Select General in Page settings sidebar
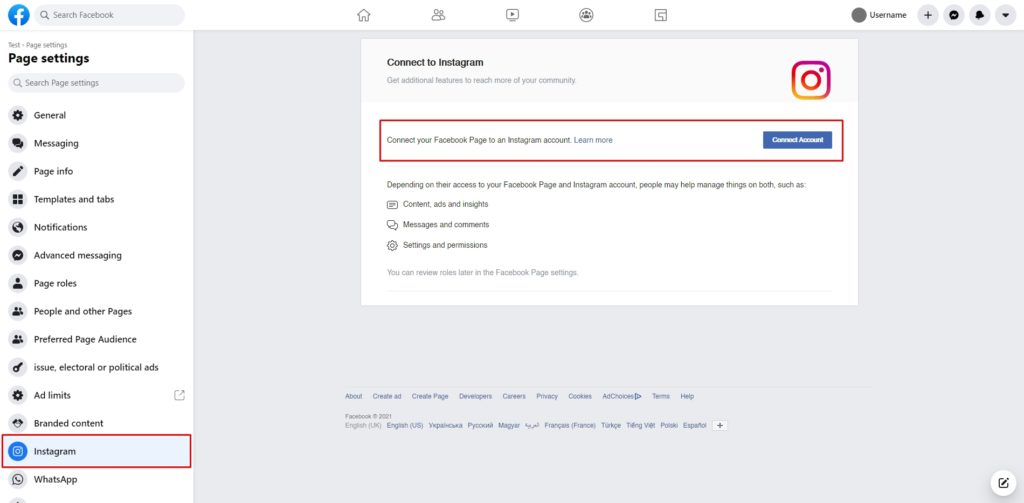The width and height of the screenshot is (1024, 503). (x=50, y=115)
